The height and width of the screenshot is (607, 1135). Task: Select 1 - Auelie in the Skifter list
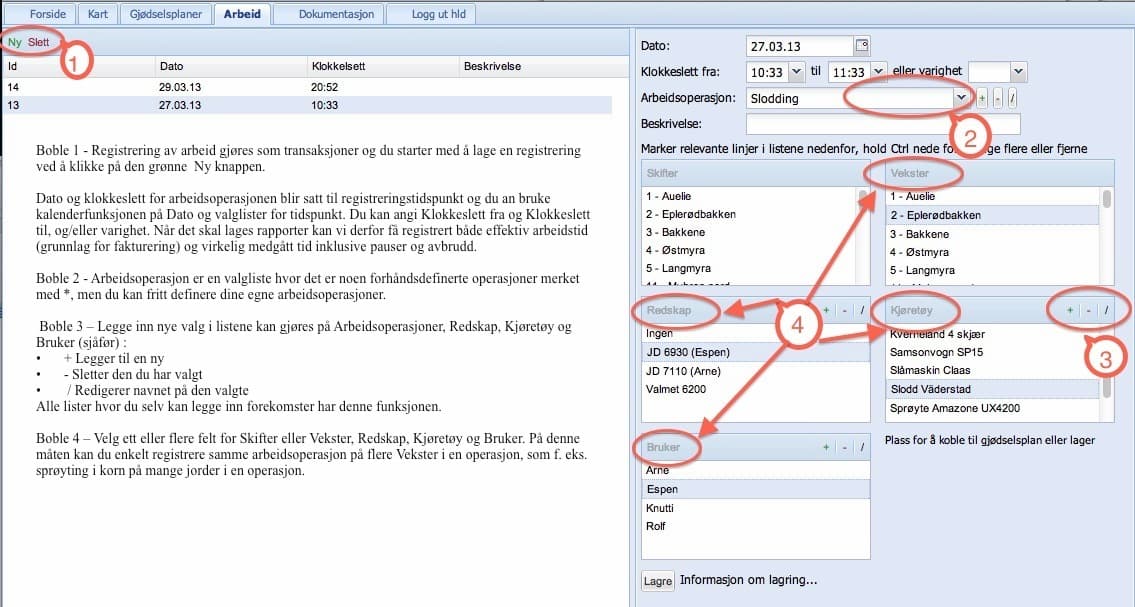tap(750, 196)
